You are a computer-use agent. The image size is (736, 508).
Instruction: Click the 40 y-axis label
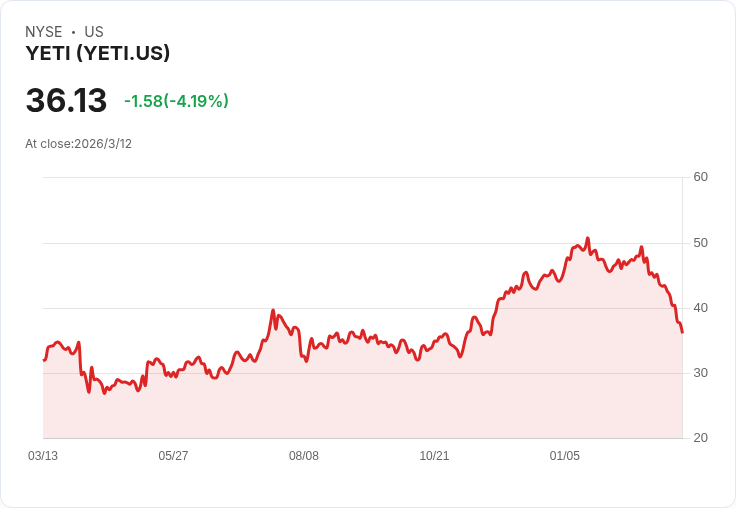point(700,308)
